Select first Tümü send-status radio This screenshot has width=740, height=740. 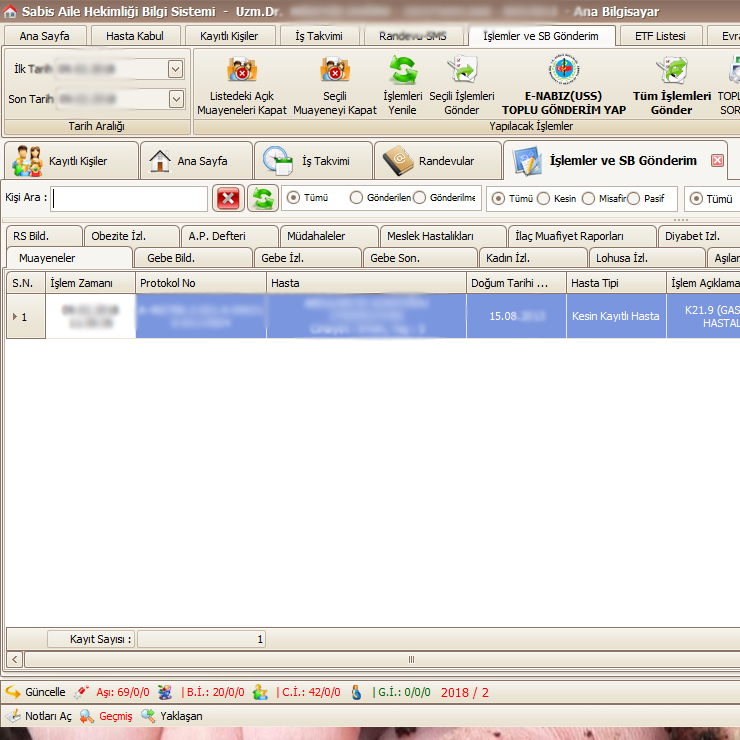tap(293, 197)
